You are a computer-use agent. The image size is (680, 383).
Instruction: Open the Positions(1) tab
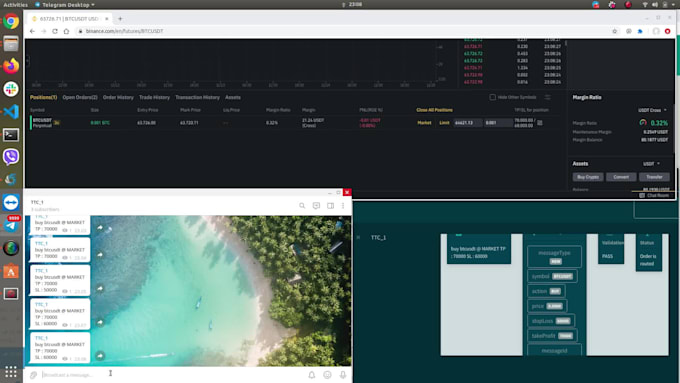coord(43,98)
